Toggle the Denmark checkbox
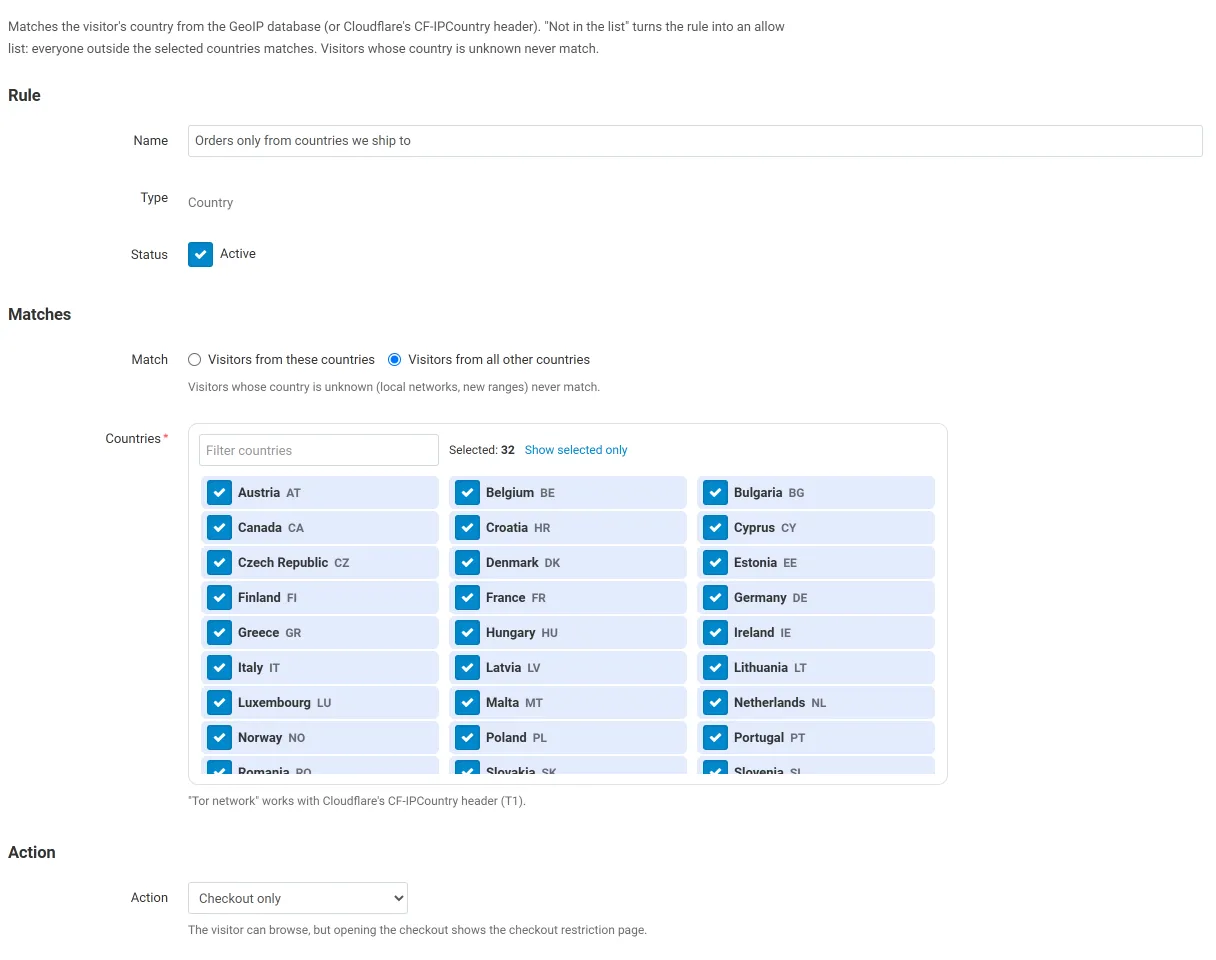Image resolution: width=1216 pixels, height=960 pixels. [x=468, y=563]
